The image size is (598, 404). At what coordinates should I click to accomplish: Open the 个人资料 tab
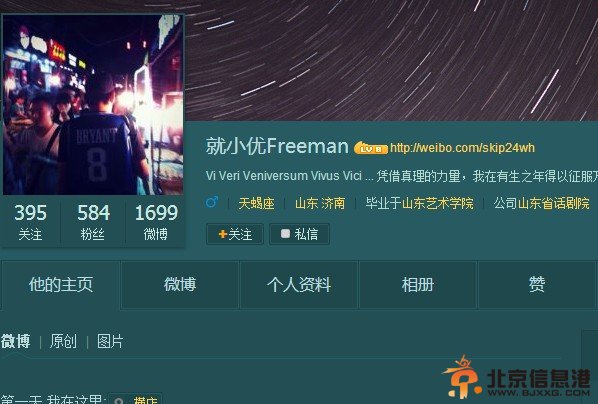[x=299, y=285]
